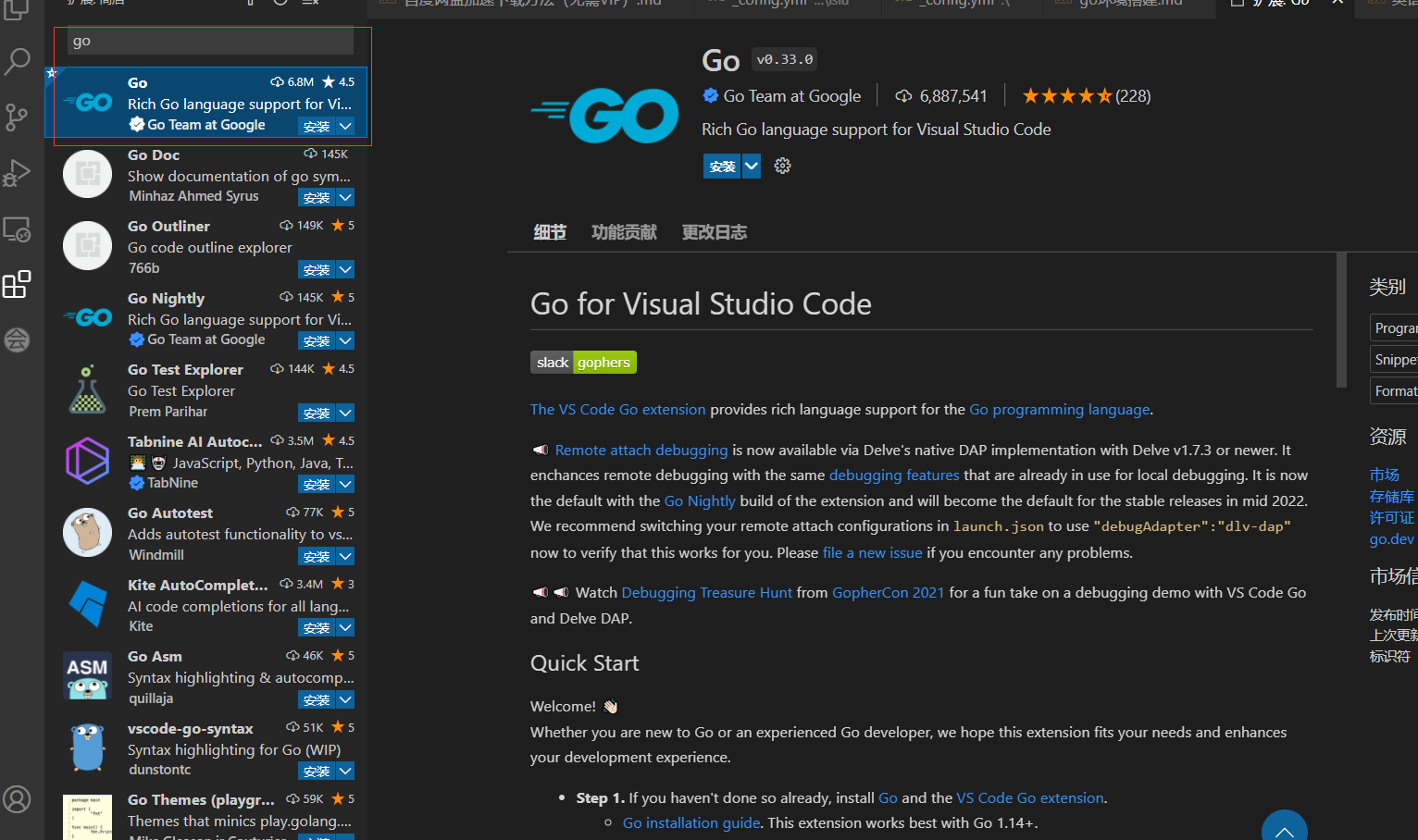The width and height of the screenshot is (1418, 840).
Task: Expand install dropdown for Go in details page
Action: tap(752, 167)
